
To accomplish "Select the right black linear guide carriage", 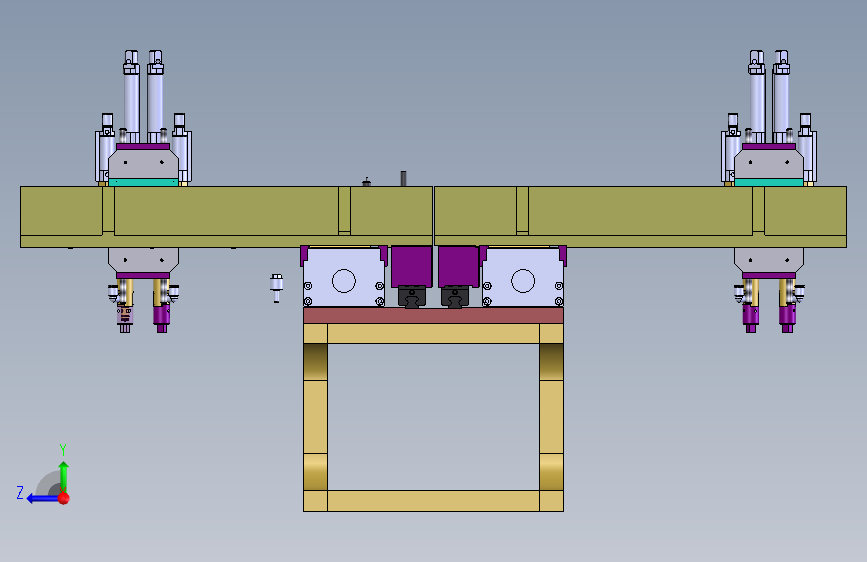I will tap(455, 297).
